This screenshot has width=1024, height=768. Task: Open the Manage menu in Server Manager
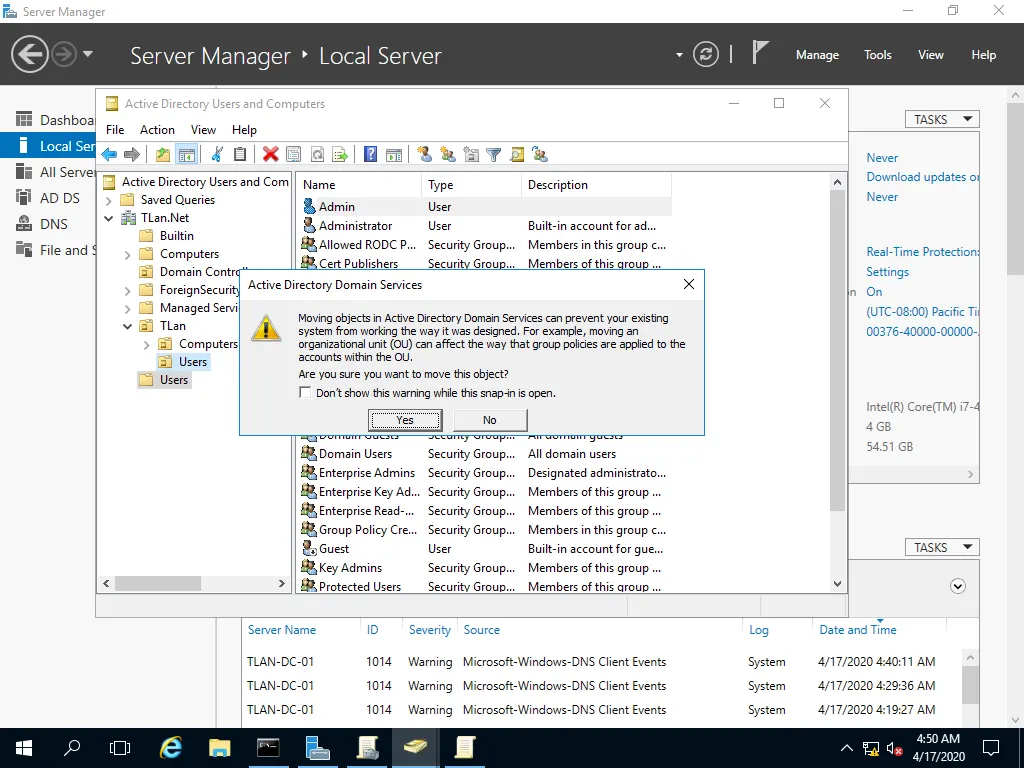817,55
